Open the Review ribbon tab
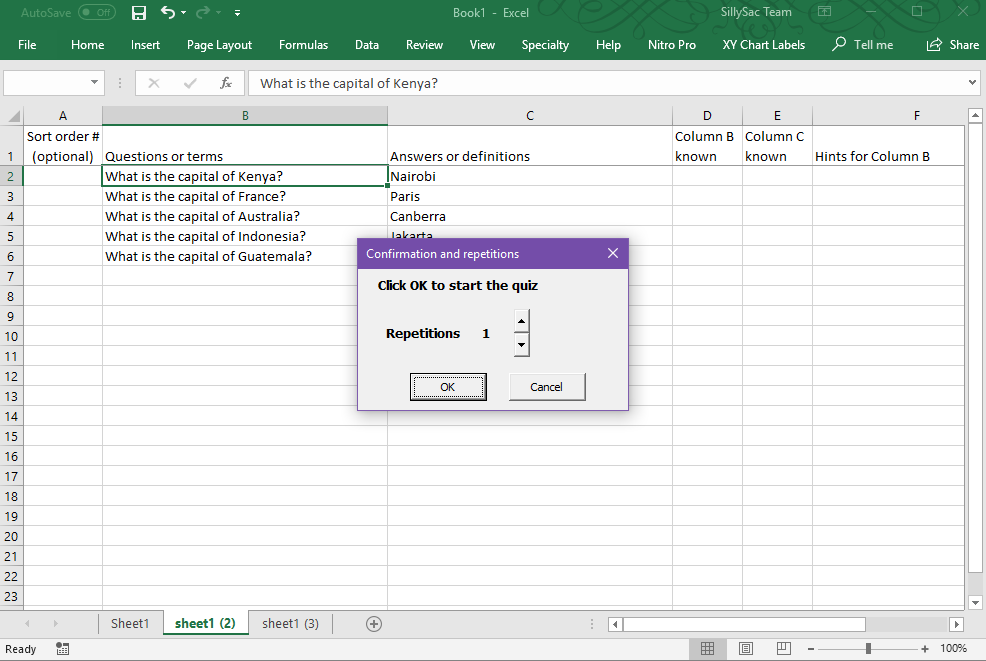Image resolution: width=986 pixels, height=661 pixels. [424, 45]
